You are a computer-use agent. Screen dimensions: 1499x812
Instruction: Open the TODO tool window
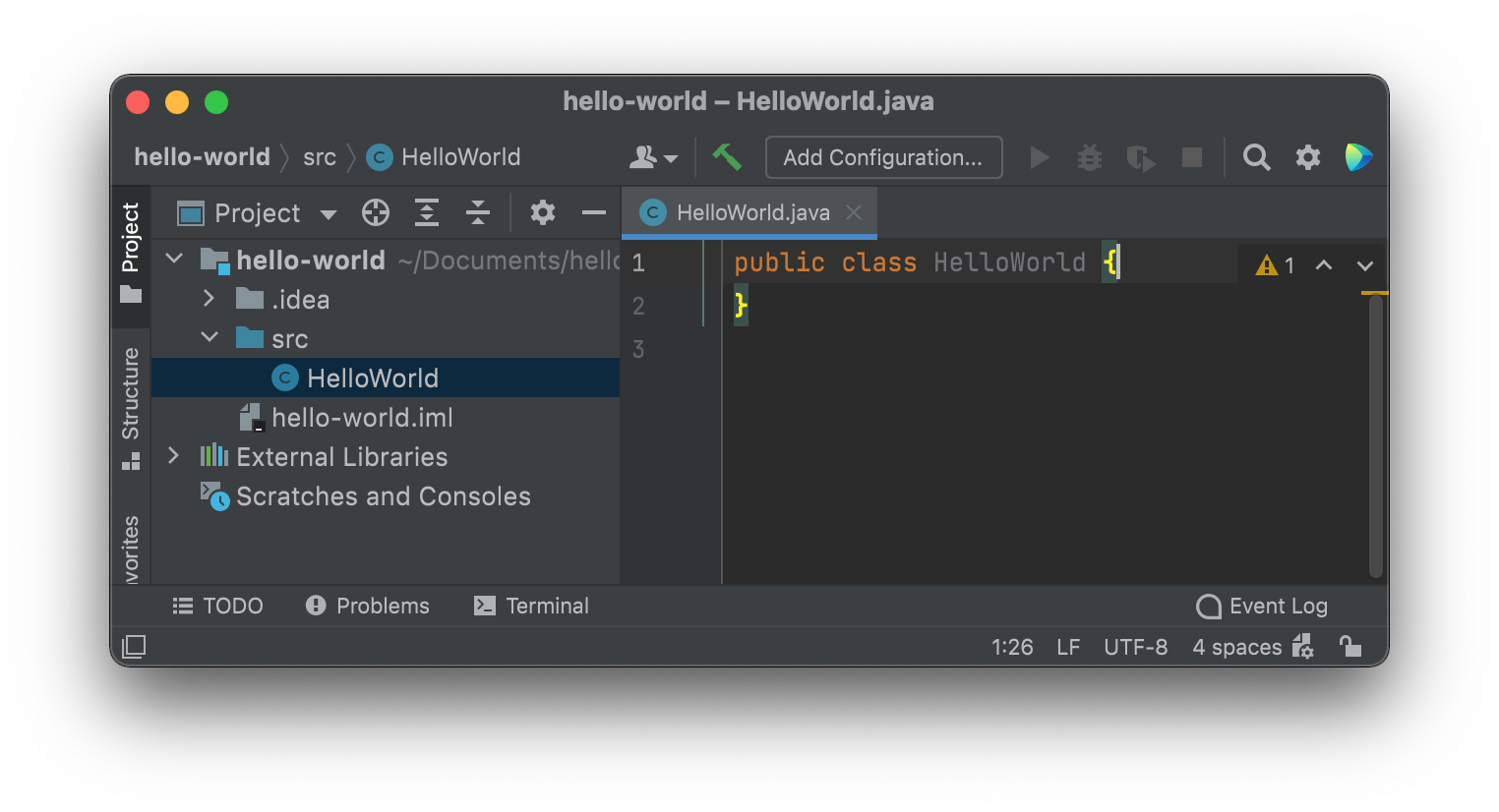[217, 606]
